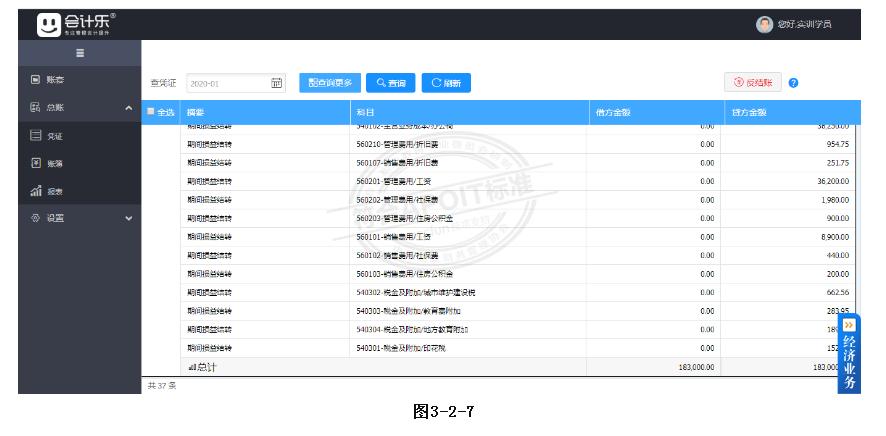The image size is (886, 436).
Task: Click the 账簿 account book icon
Action: click(35, 163)
